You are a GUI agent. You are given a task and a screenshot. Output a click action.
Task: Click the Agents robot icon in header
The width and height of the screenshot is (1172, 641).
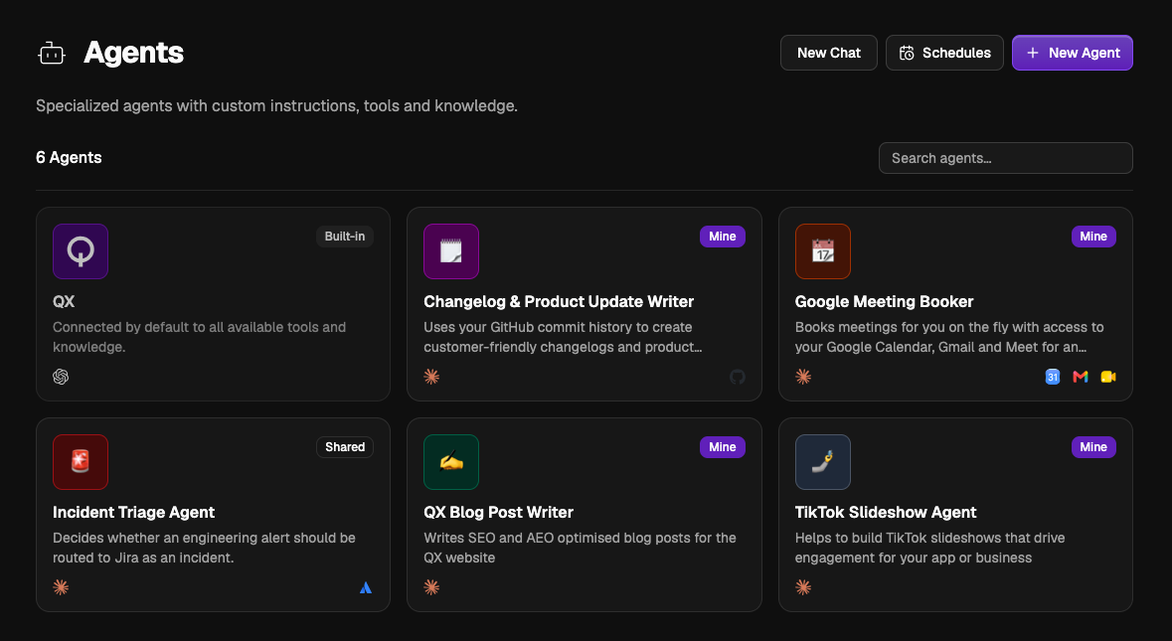pyautogui.click(x=52, y=53)
